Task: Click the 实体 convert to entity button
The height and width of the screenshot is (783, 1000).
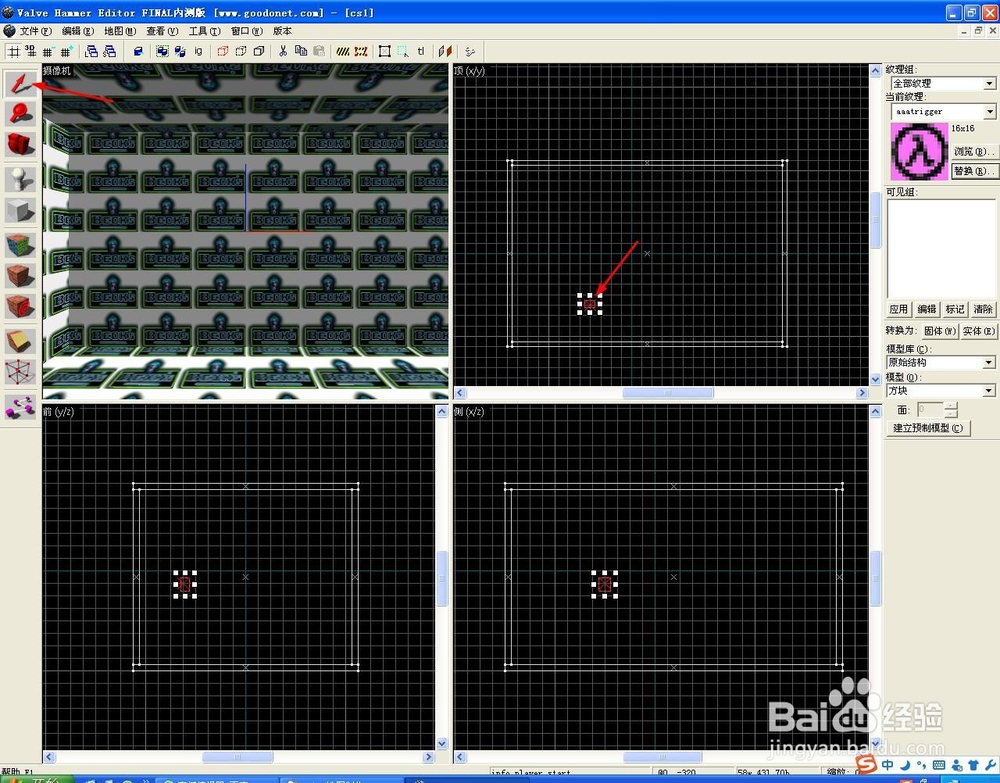Action: coord(978,331)
